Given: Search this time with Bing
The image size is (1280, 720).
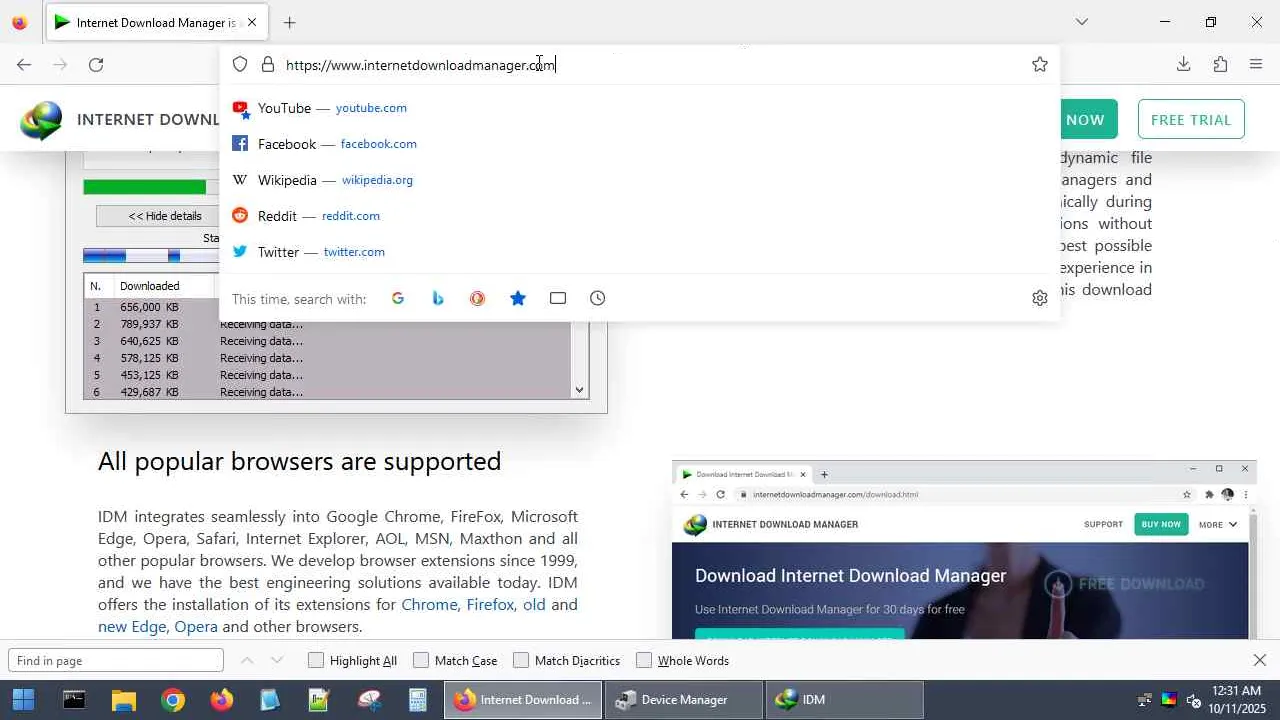Looking at the screenshot, I should point(438,299).
